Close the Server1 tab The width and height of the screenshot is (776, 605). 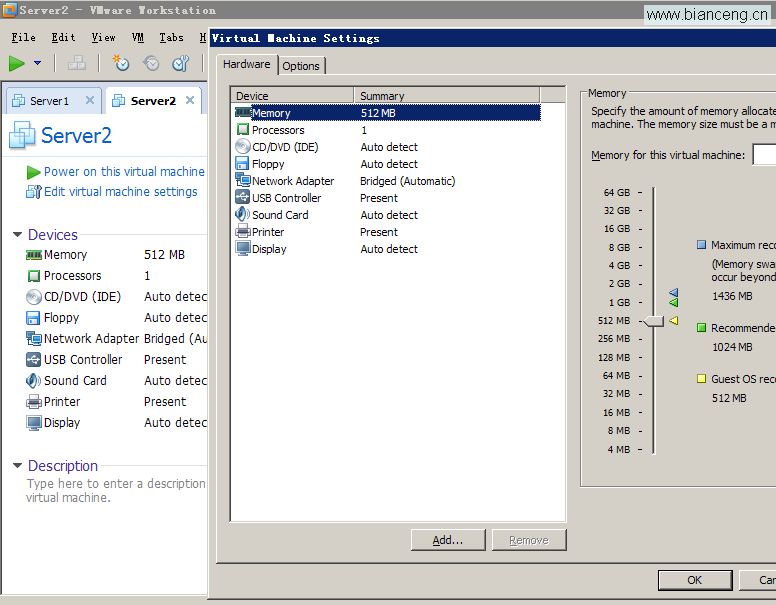[90, 101]
